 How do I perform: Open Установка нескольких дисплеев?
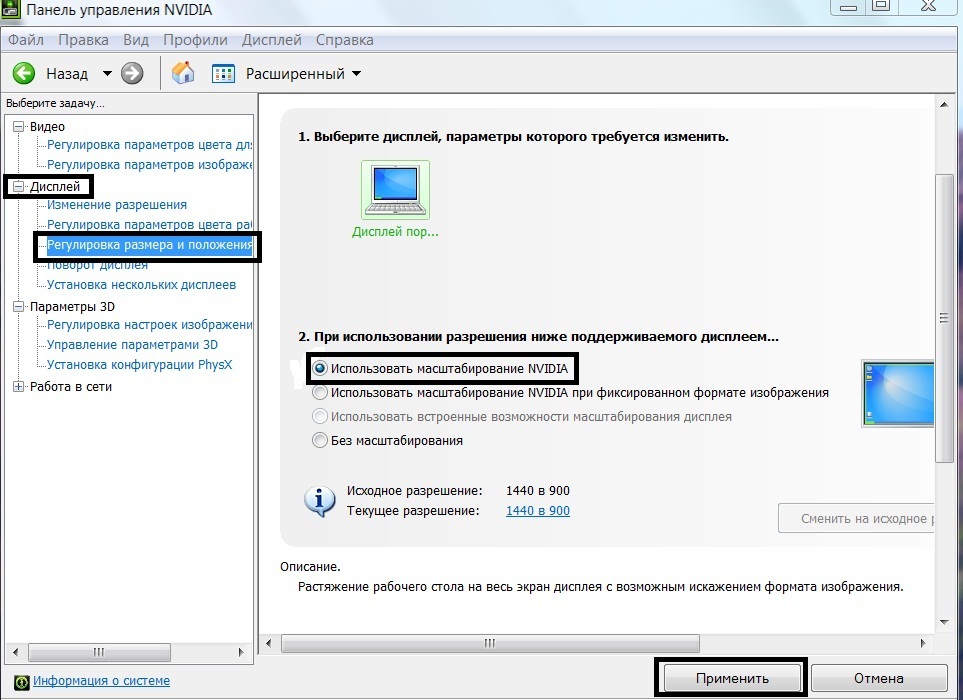click(x=141, y=285)
